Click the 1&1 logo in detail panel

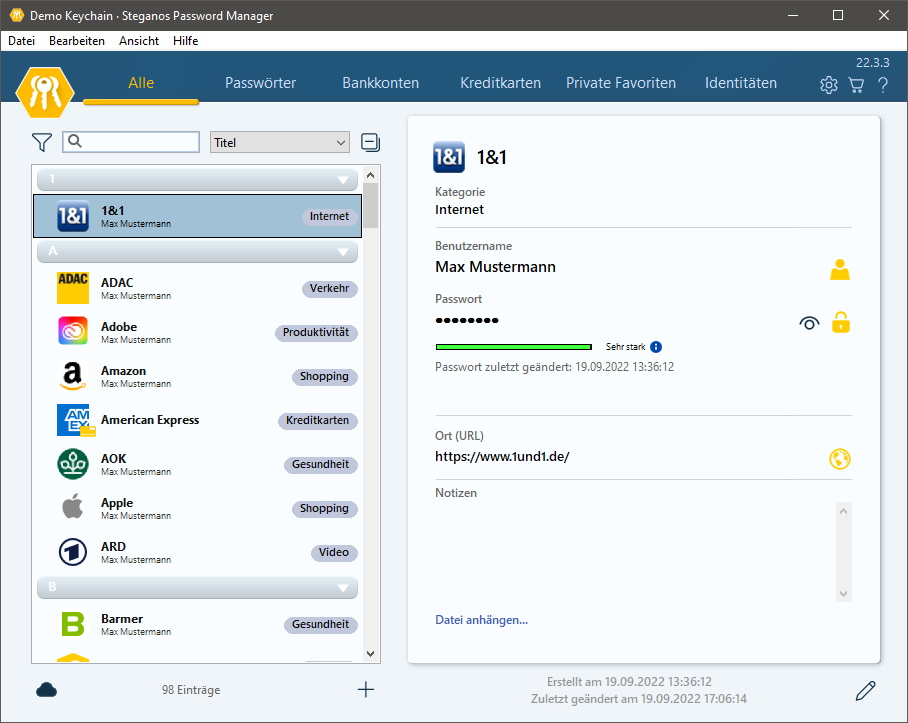(x=449, y=157)
